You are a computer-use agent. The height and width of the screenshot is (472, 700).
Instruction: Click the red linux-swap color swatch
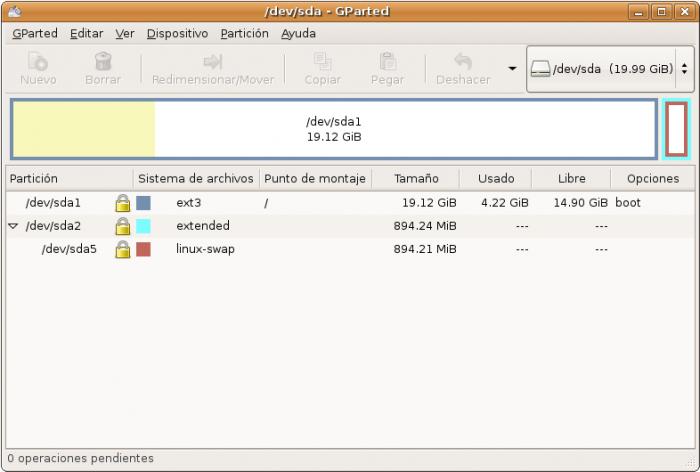pyautogui.click(x=143, y=249)
